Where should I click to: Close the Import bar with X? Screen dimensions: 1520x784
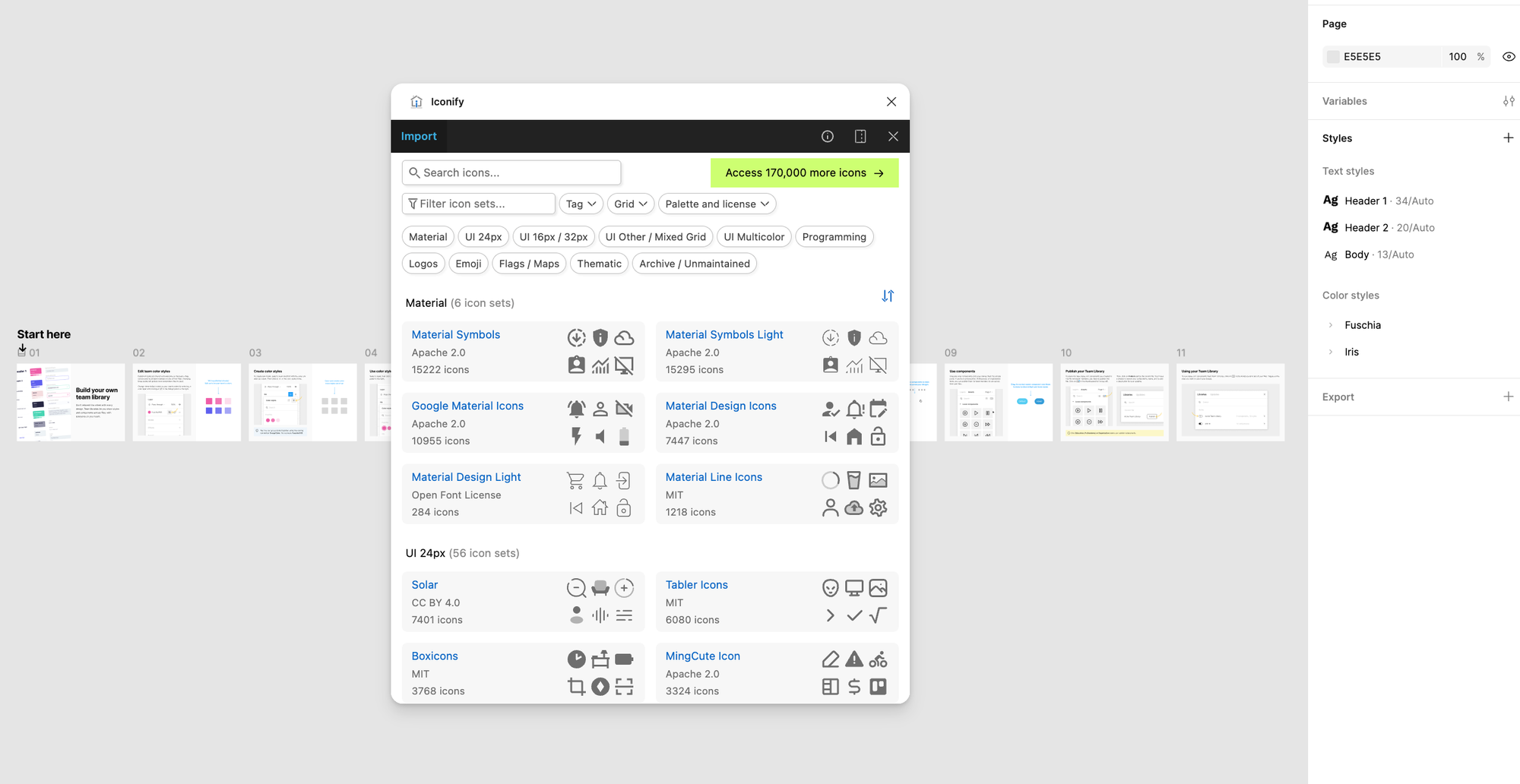coord(893,136)
